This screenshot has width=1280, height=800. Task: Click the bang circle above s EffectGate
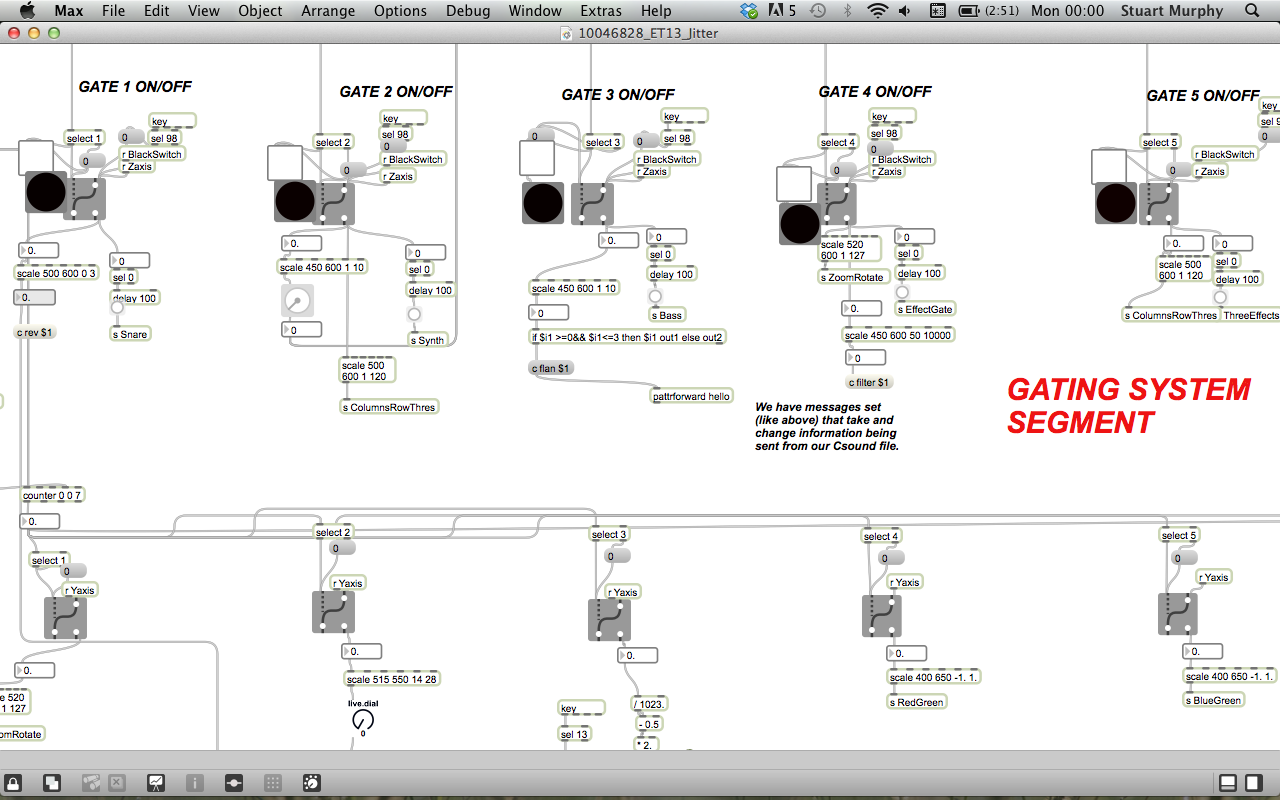coord(902,292)
